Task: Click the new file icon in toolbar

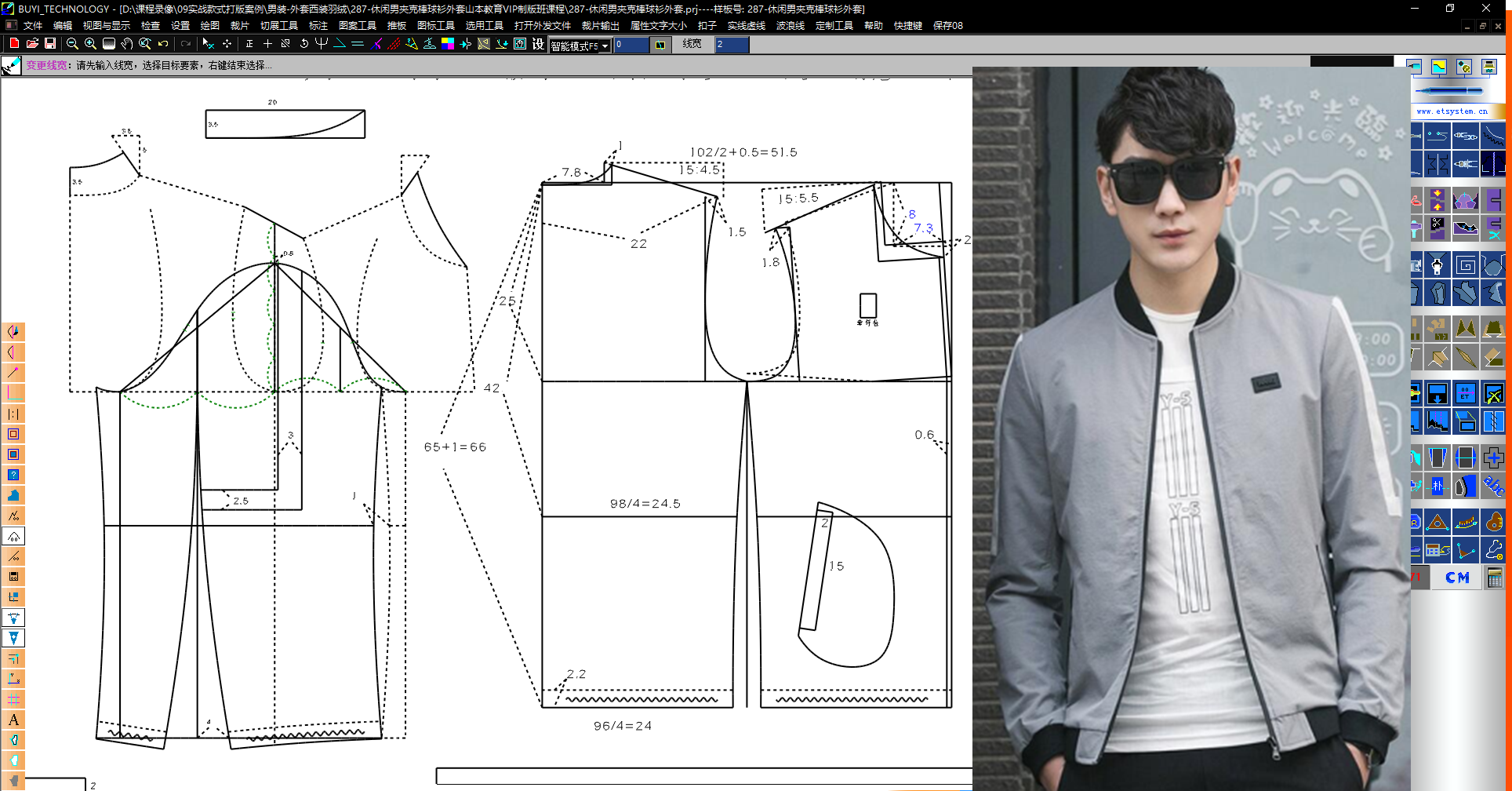Action: click(14, 43)
